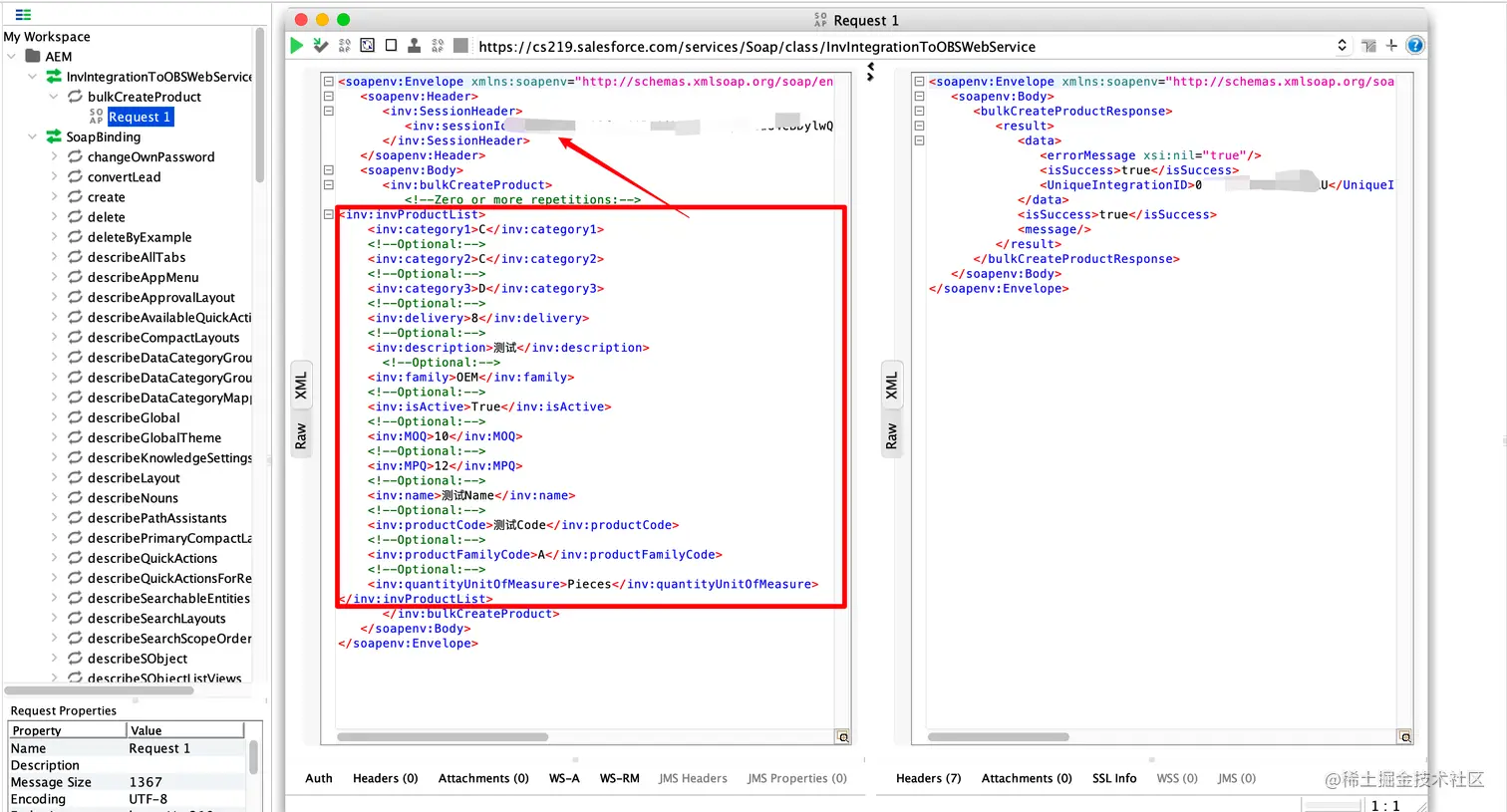Click the plus icon in request toolbar
This screenshot has height=812, width=1507.
pyautogui.click(x=1391, y=46)
